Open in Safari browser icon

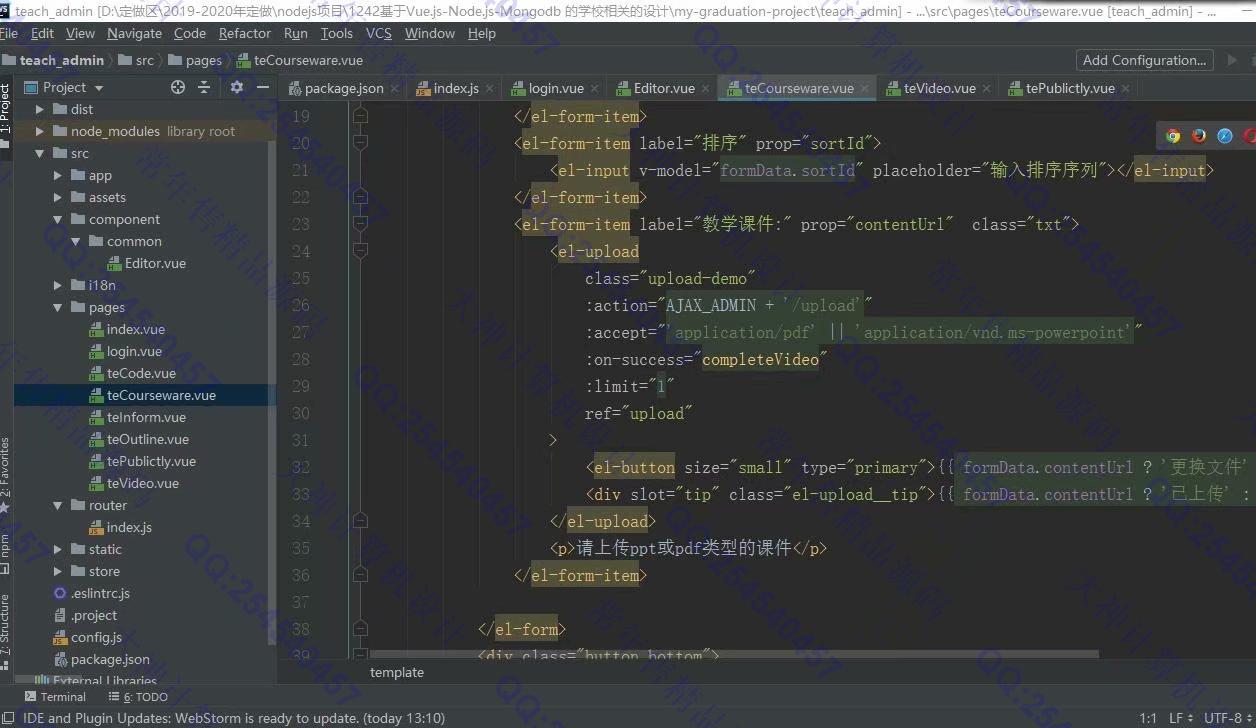pos(1224,136)
